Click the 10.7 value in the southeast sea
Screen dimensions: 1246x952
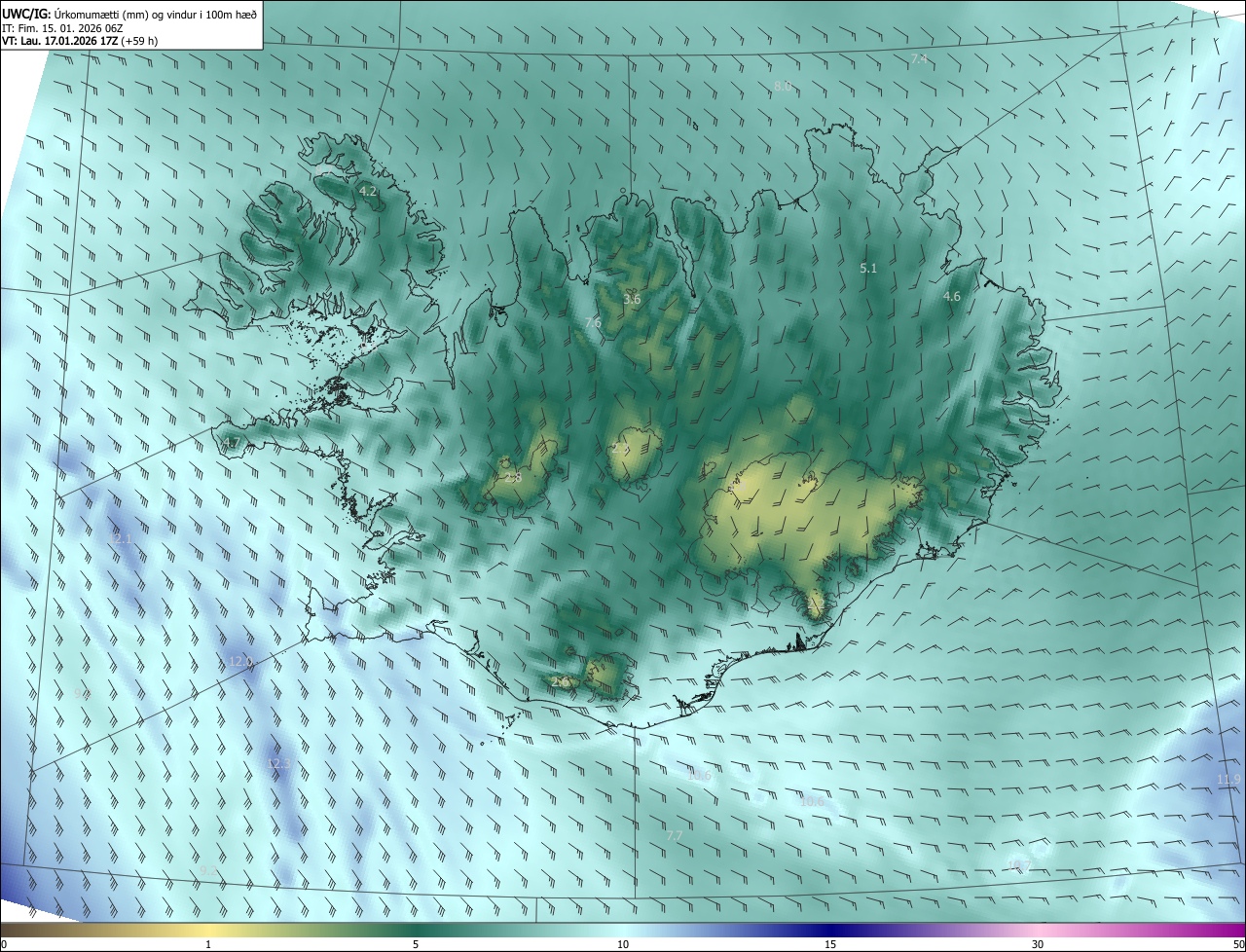point(1019,864)
